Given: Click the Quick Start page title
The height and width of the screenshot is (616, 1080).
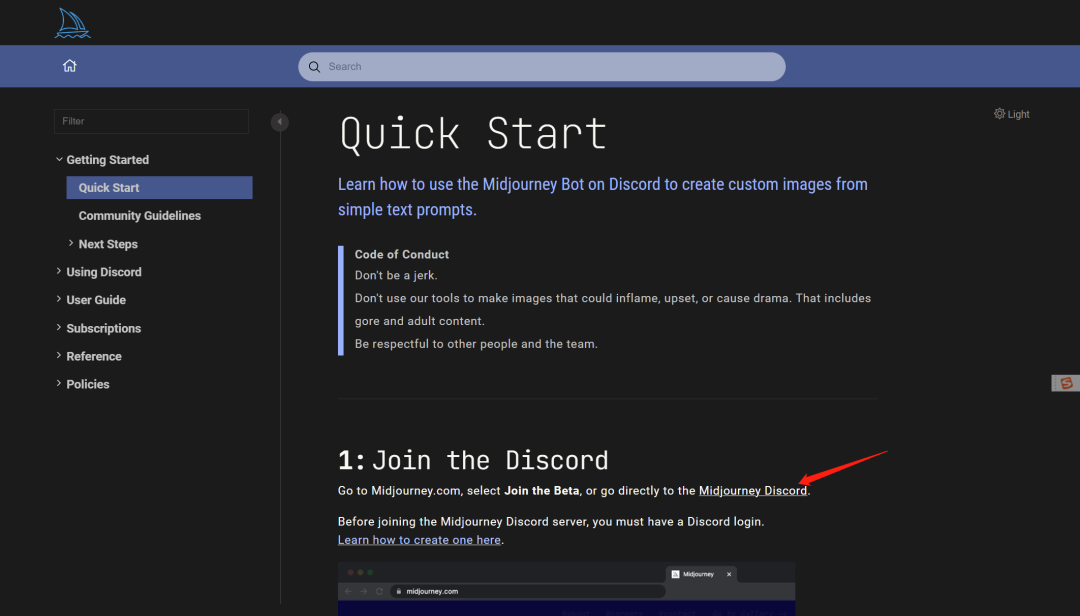Looking at the screenshot, I should (x=473, y=133).
